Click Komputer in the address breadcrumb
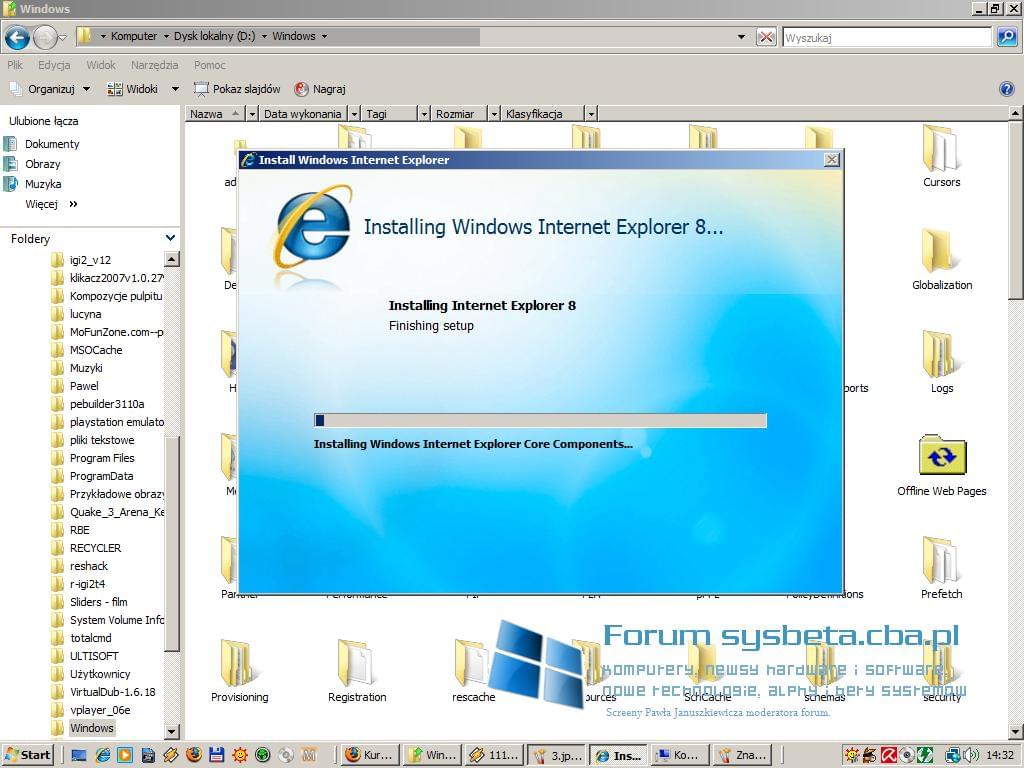 (134, 36)
